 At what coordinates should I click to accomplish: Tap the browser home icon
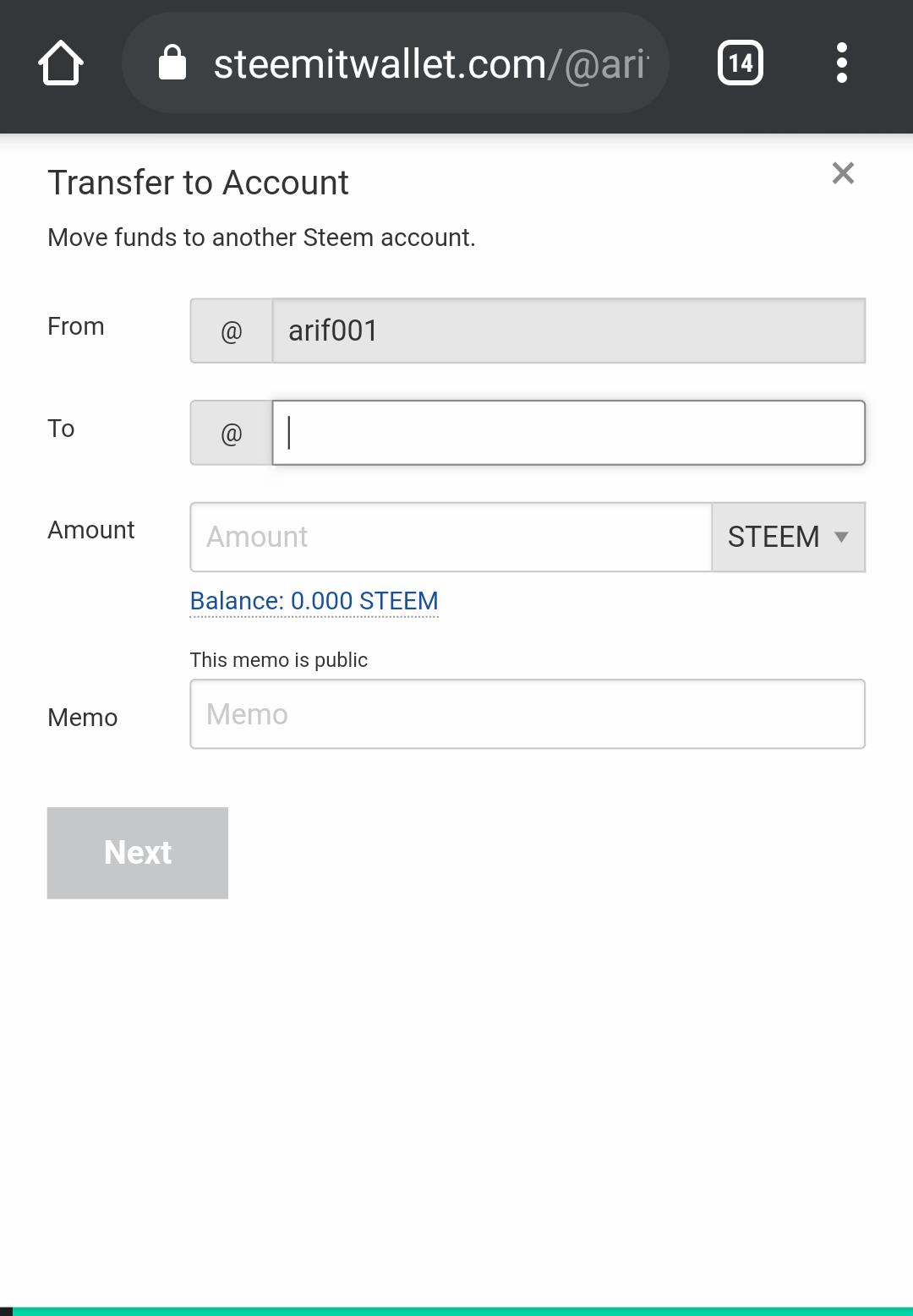pyautogui.click(x=61, y=63)
